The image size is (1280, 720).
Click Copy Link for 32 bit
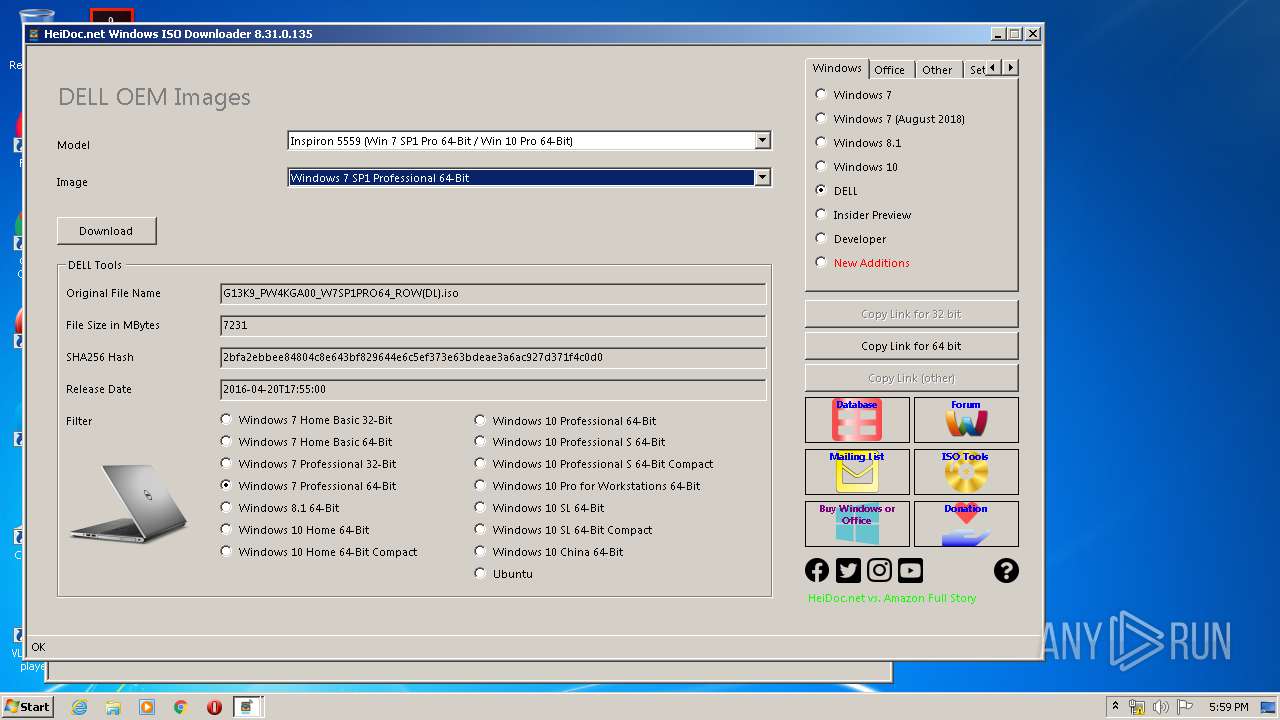(911, 314)
